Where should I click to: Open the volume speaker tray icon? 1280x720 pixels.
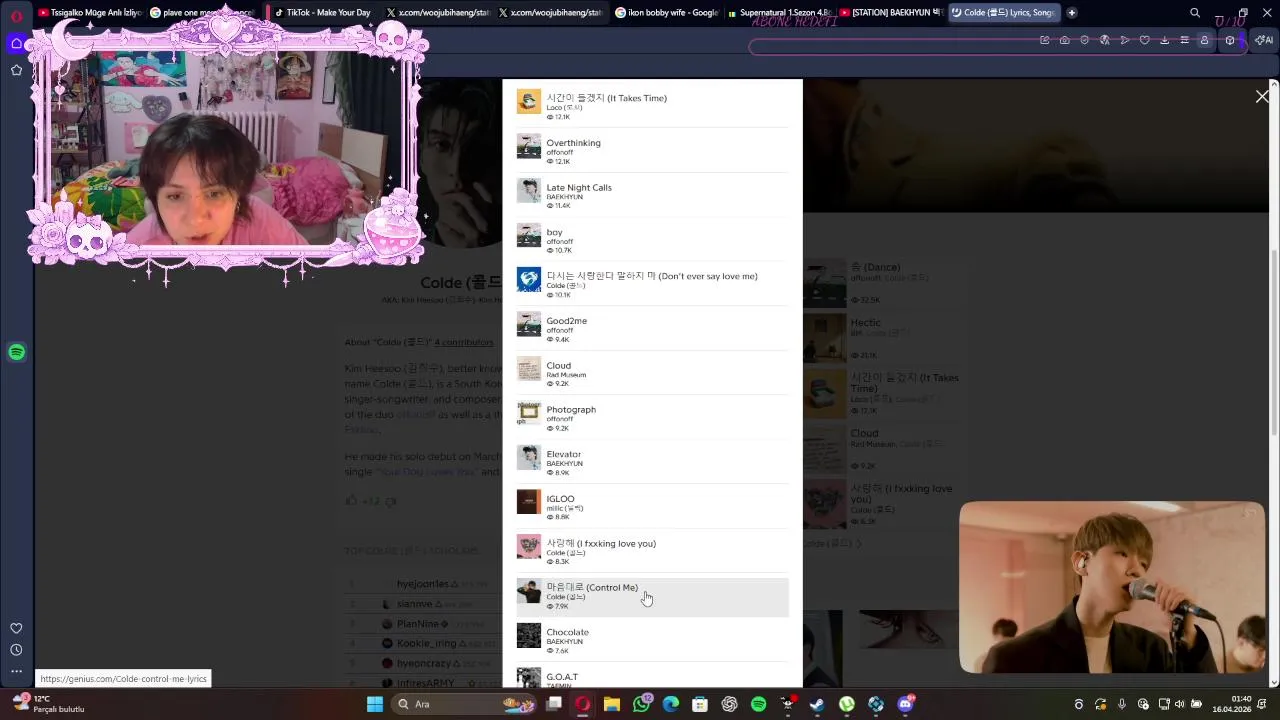1180,704
